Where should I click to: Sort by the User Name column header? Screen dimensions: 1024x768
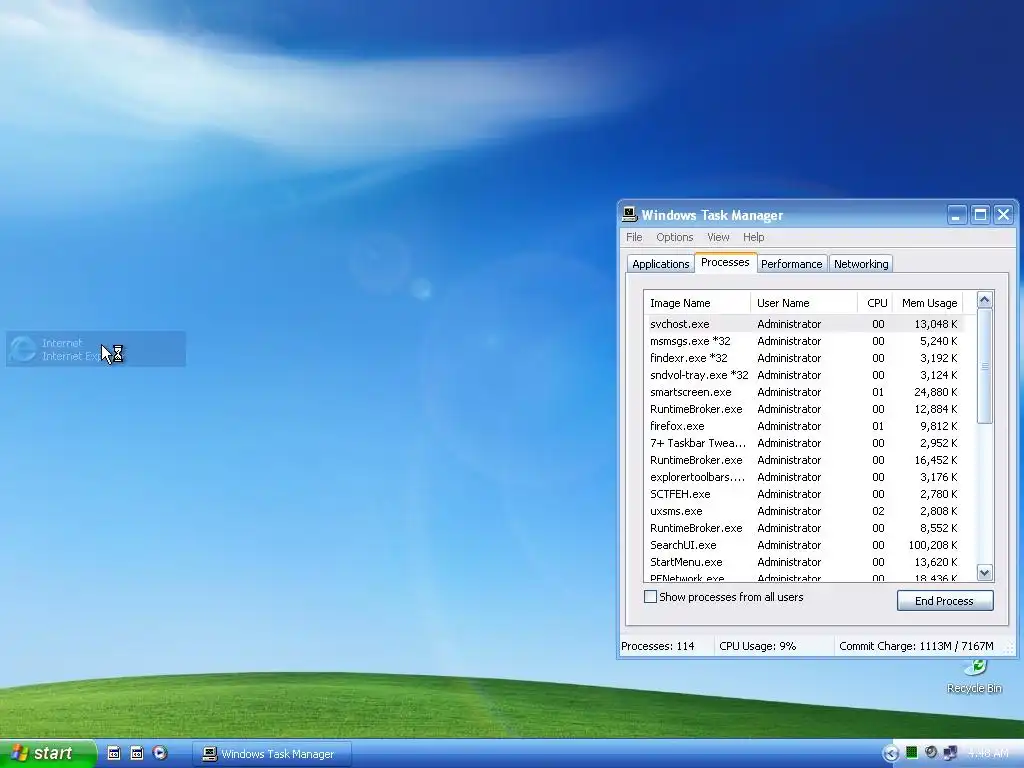pyautogui.click(x=804, y=303)
